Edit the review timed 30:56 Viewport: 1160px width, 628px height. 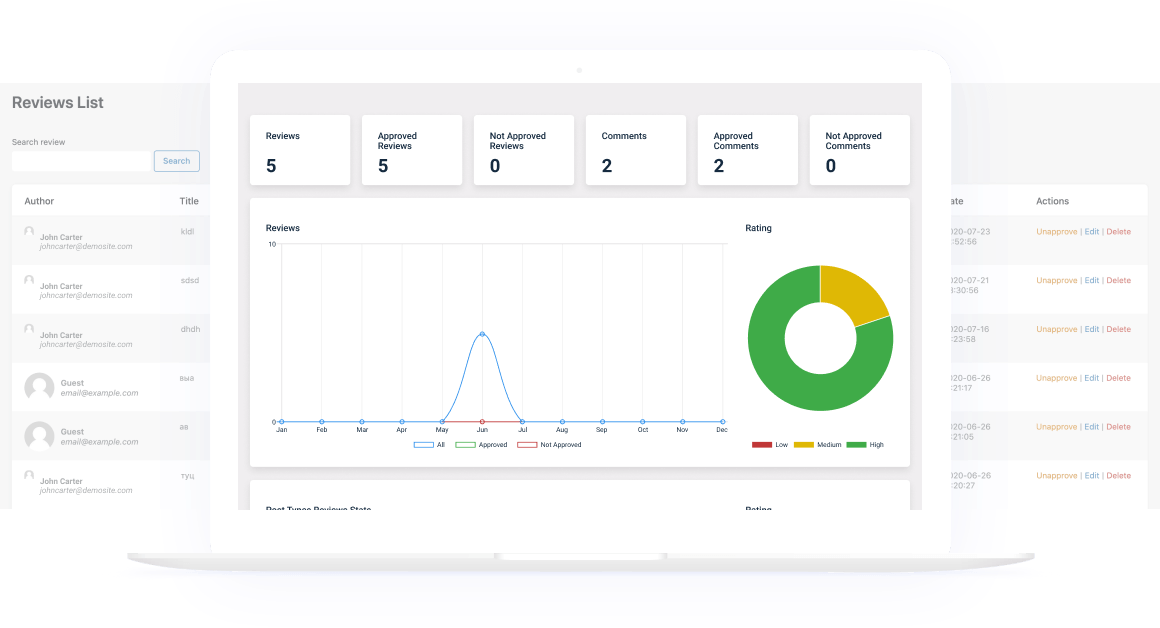pos(1092,280)
